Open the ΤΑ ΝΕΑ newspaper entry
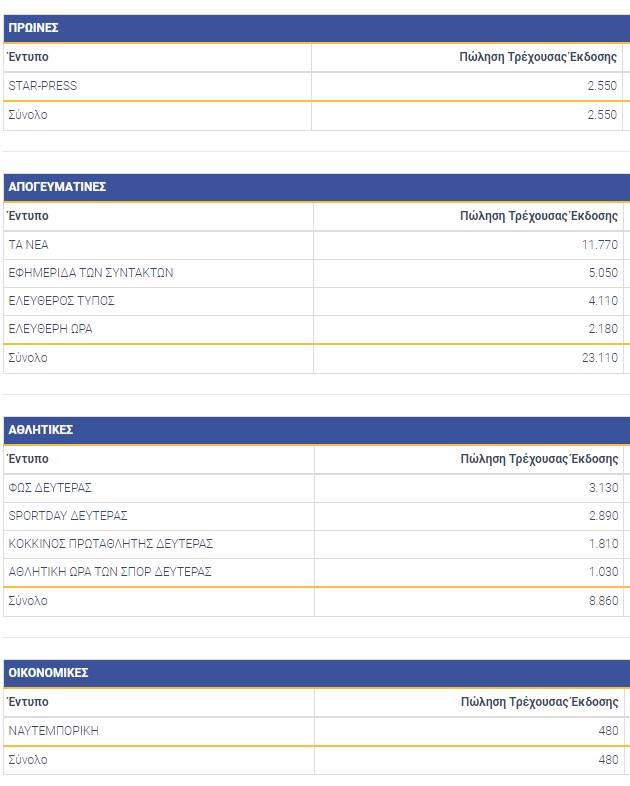Viewport: 630px width, 786px height. pos(28,245)
